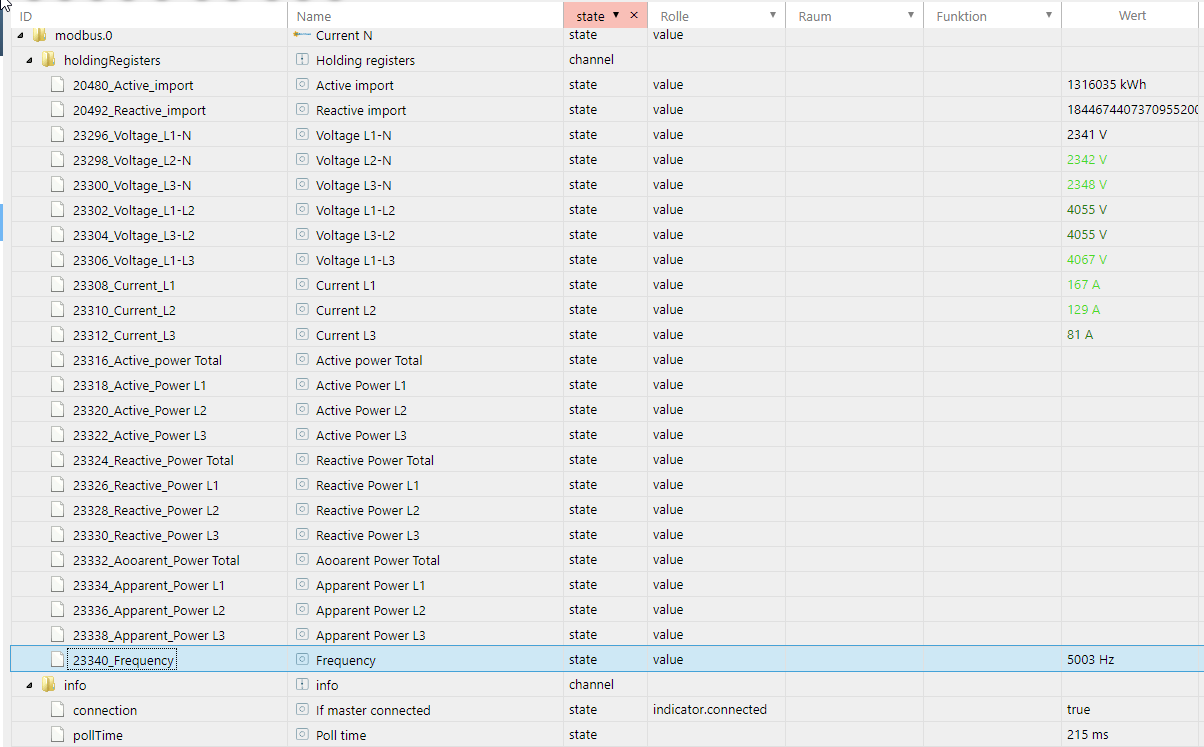This screenshot has height=747, width=1204.
Task: Select the 23326_Reactive_Power L1 row
Action: click(x=607, y=485)
